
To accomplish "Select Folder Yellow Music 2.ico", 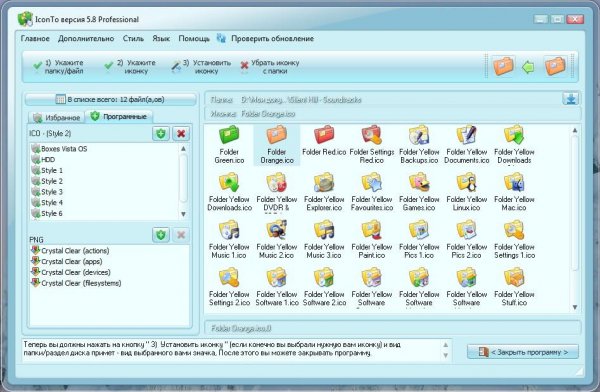I will 277,240.
